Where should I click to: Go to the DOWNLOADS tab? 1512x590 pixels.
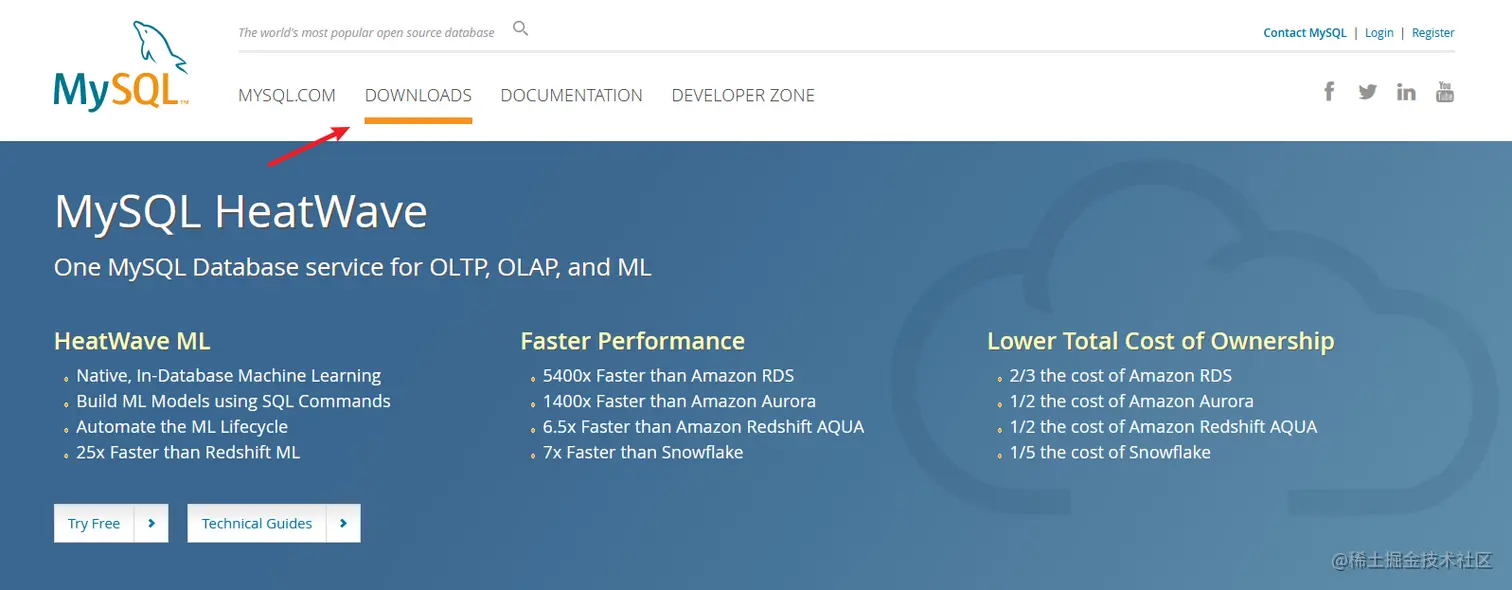point(418,96)
